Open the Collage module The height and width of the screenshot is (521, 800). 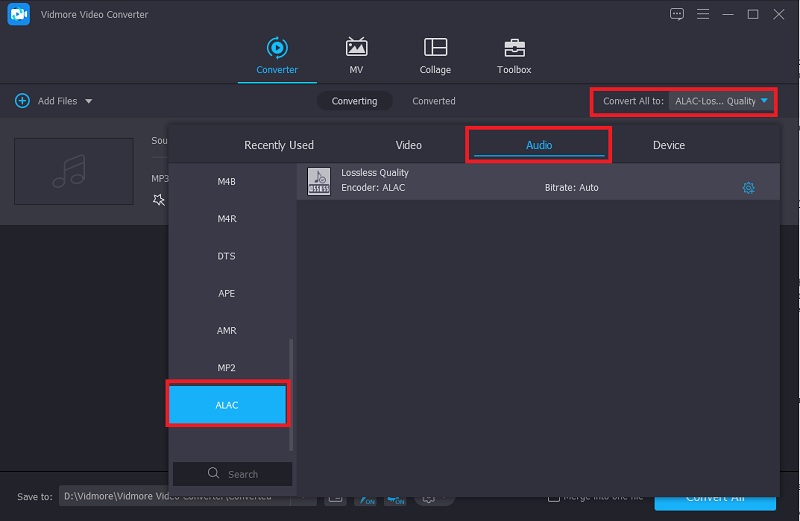coord(435,56)
